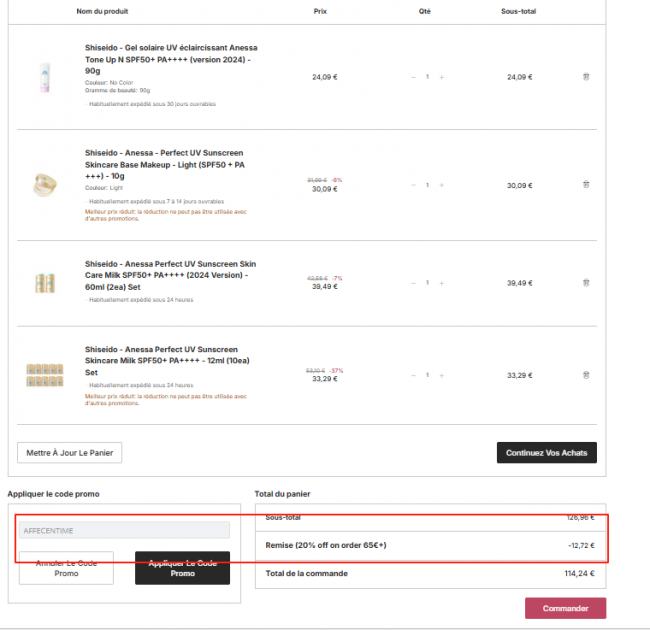The height and width of the screenshot is (630, 650).
Task: Increase quantity of 12ml (10ea) Set
Action: click(x=441, y=375)
